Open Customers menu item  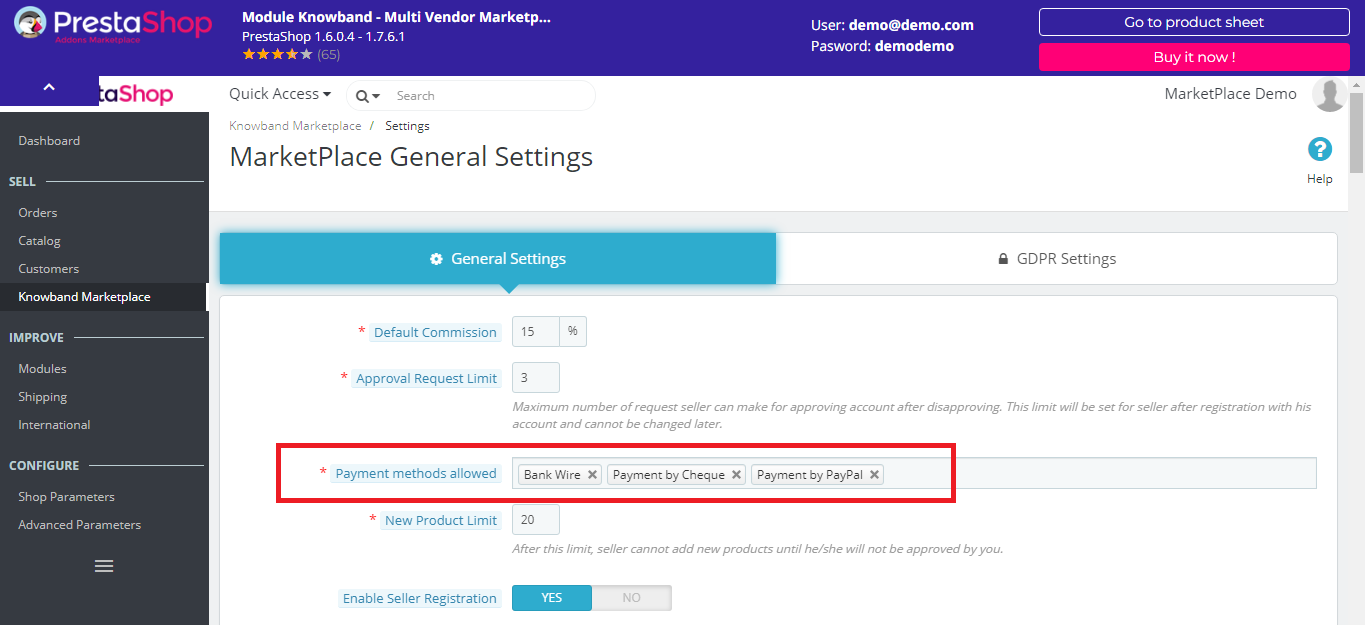pos(48,269)
